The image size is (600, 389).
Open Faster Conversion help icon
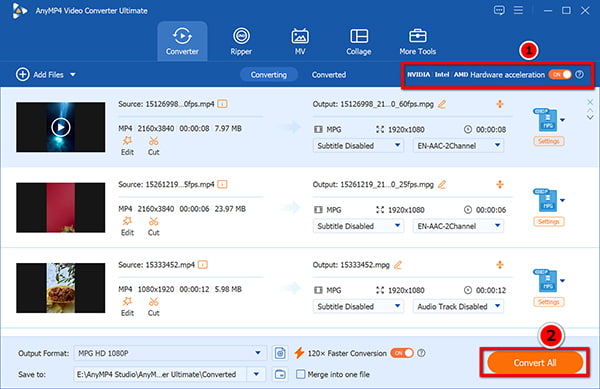click(421, 353)
